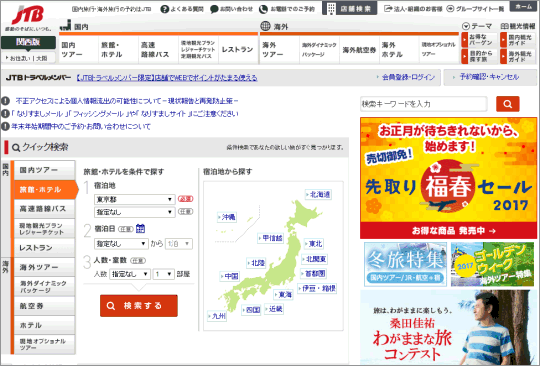Open the よくある質問 help icon

tap(165, 9)
